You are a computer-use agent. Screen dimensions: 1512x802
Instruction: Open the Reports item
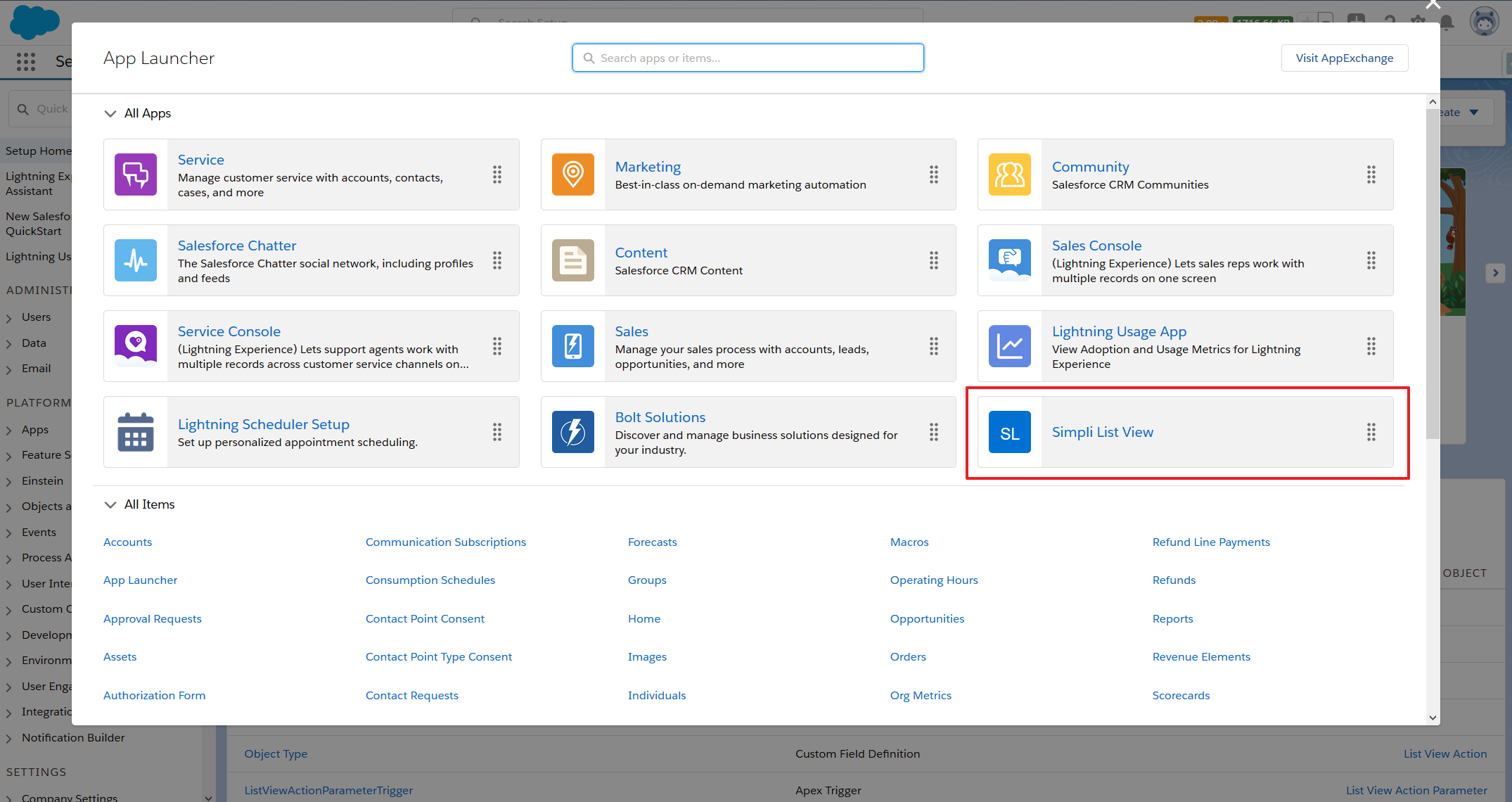click(x=1172, y=618)
